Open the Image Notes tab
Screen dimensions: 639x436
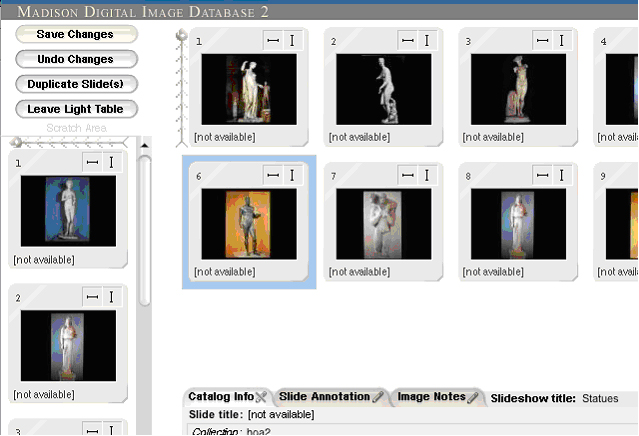(437, 396)
